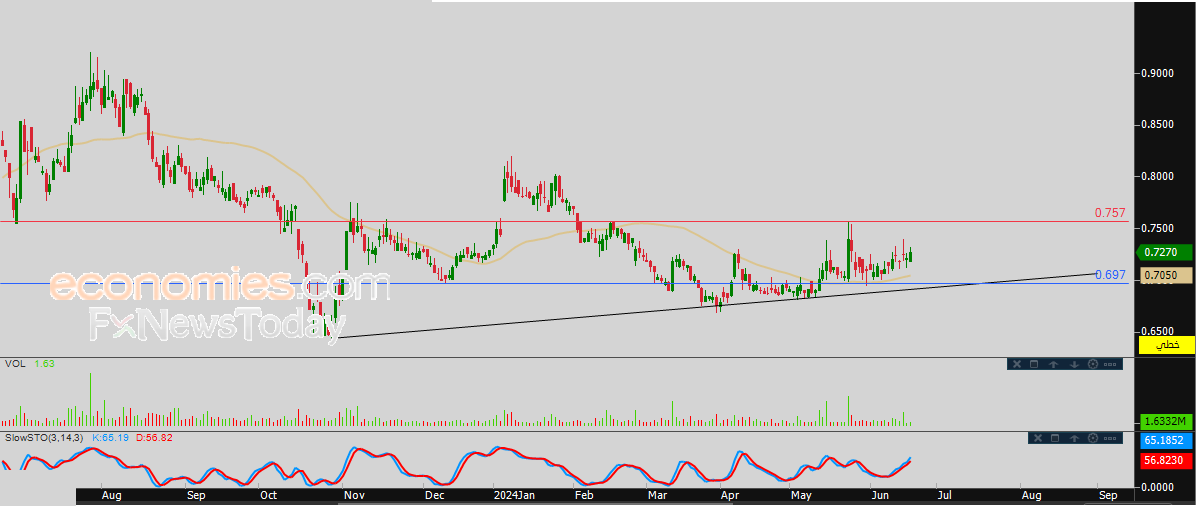
Task: Select the red 0.757 resistance level label
Action: pyautogui.click(x=1110, y=213)
